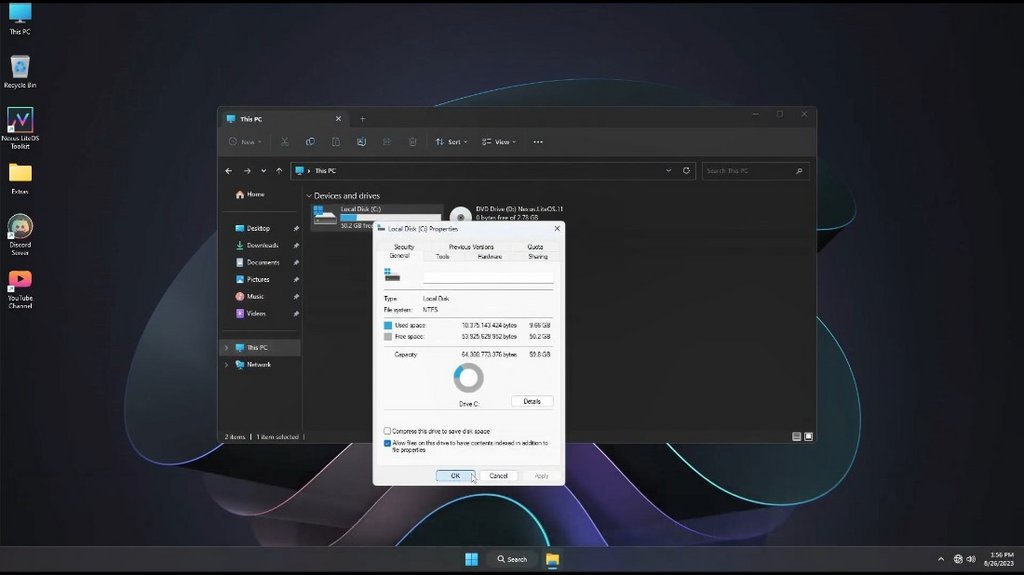1024x575 pixels.
Task: Click the Cut icon in Explorer toolbar
Action: point(285,142)
